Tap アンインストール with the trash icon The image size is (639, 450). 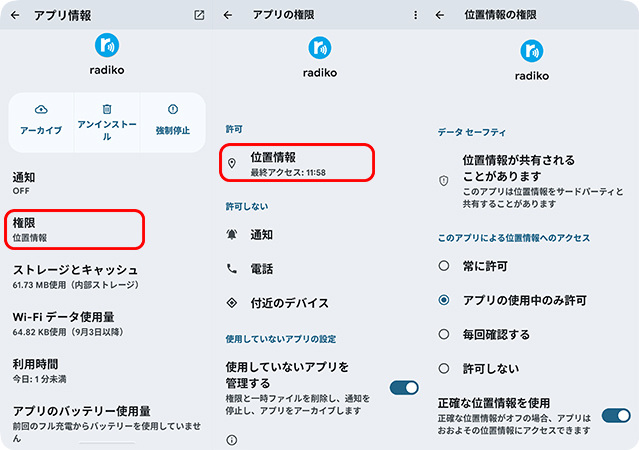pyautogui.click(x=107, y=122)
